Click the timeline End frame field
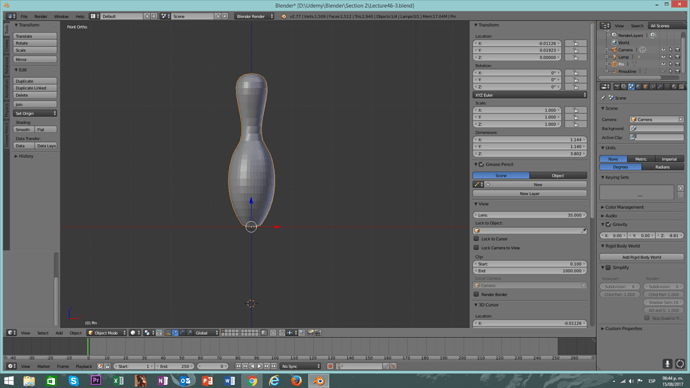The image size is (690, 388). [175, 366]
